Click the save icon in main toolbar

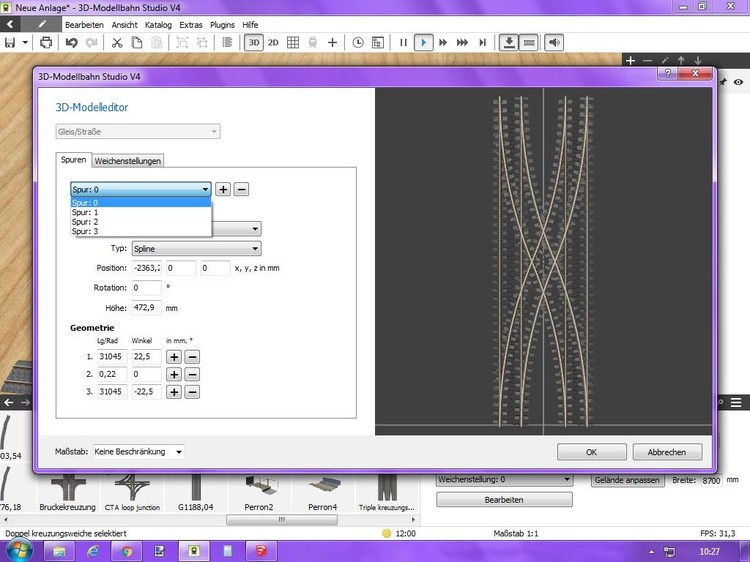[x=10, y=43]
